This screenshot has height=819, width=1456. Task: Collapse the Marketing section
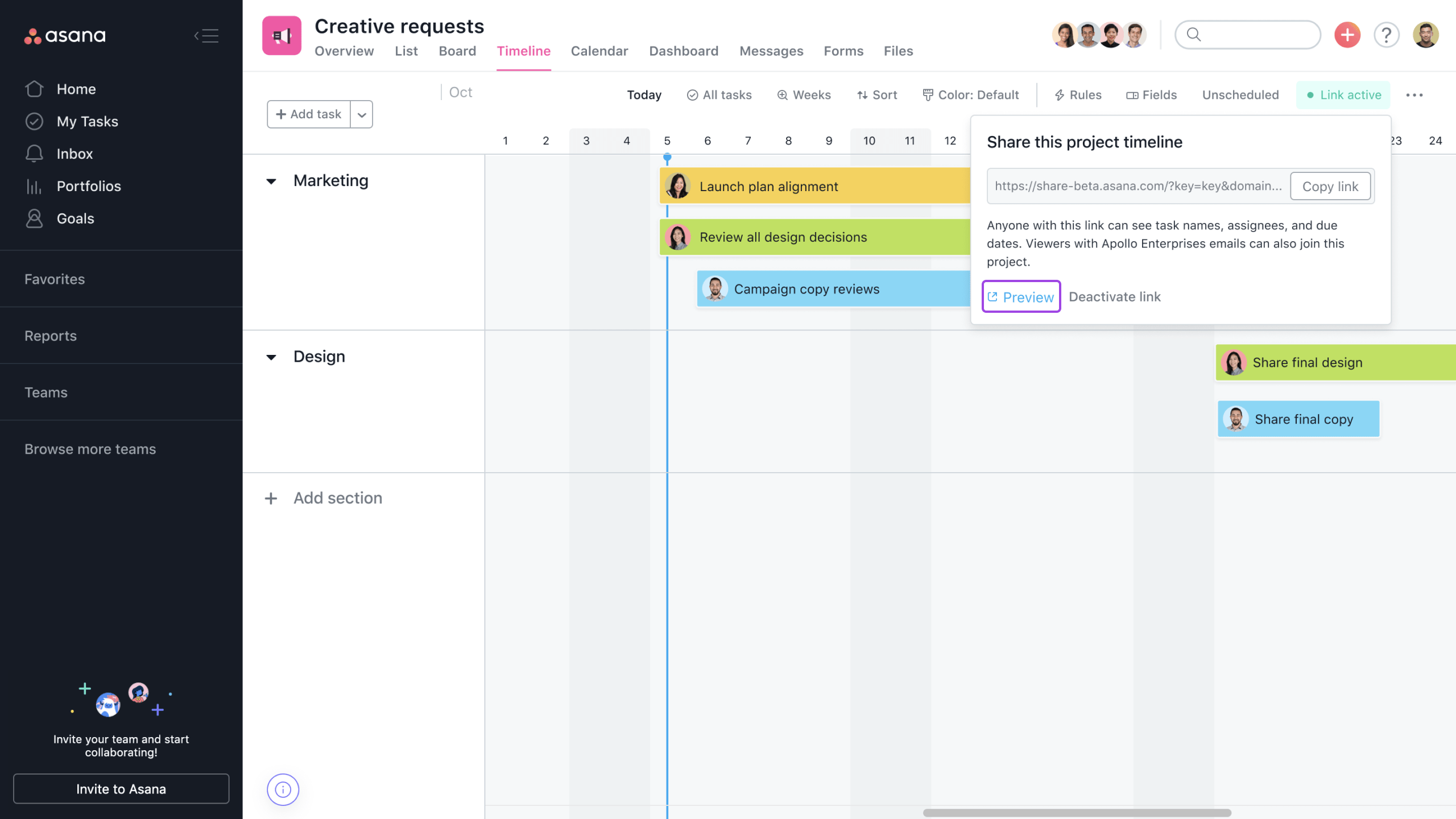(271, 181)
